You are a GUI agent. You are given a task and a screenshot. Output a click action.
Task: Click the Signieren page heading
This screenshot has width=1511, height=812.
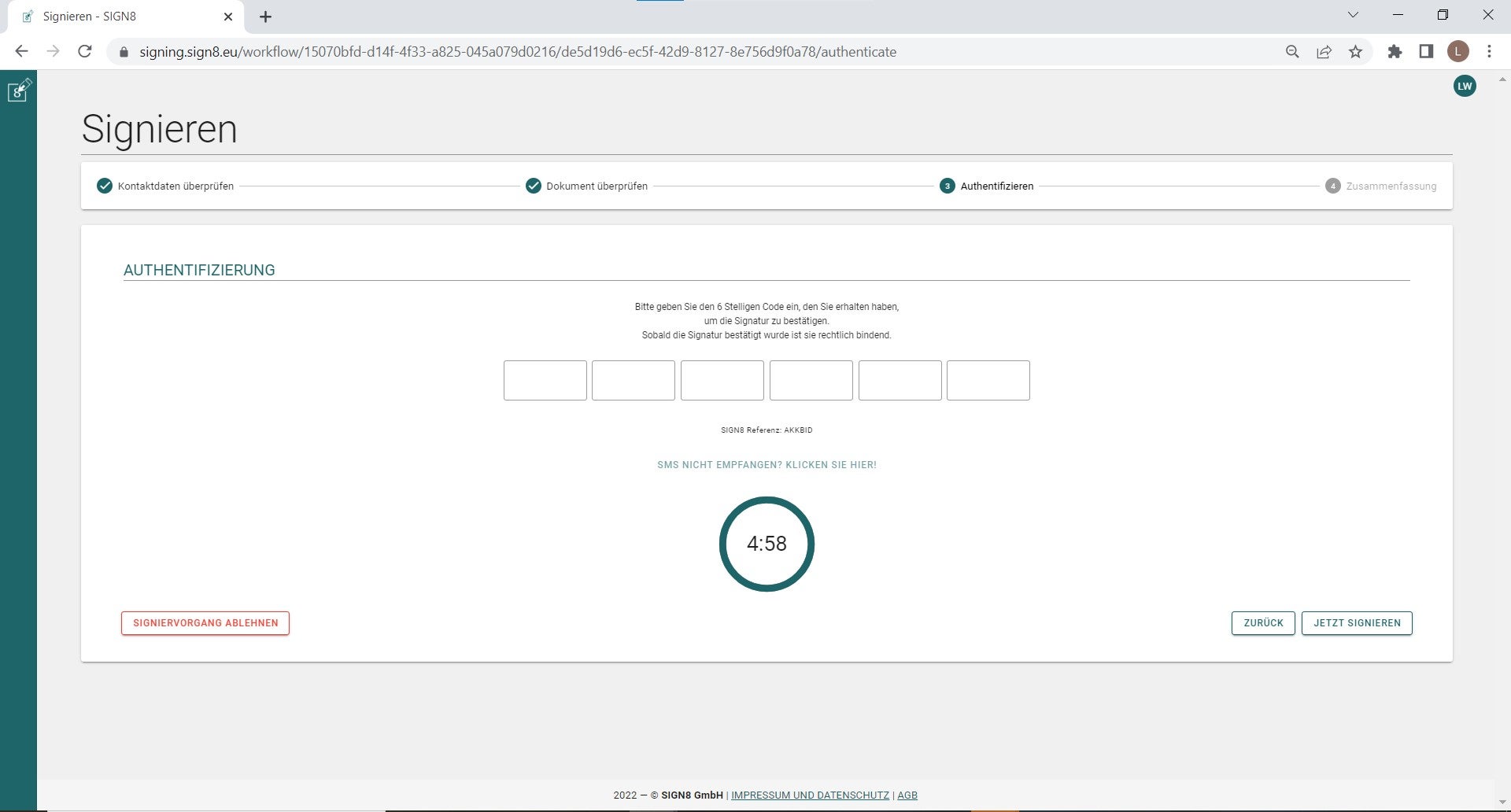tap(159, 129)
